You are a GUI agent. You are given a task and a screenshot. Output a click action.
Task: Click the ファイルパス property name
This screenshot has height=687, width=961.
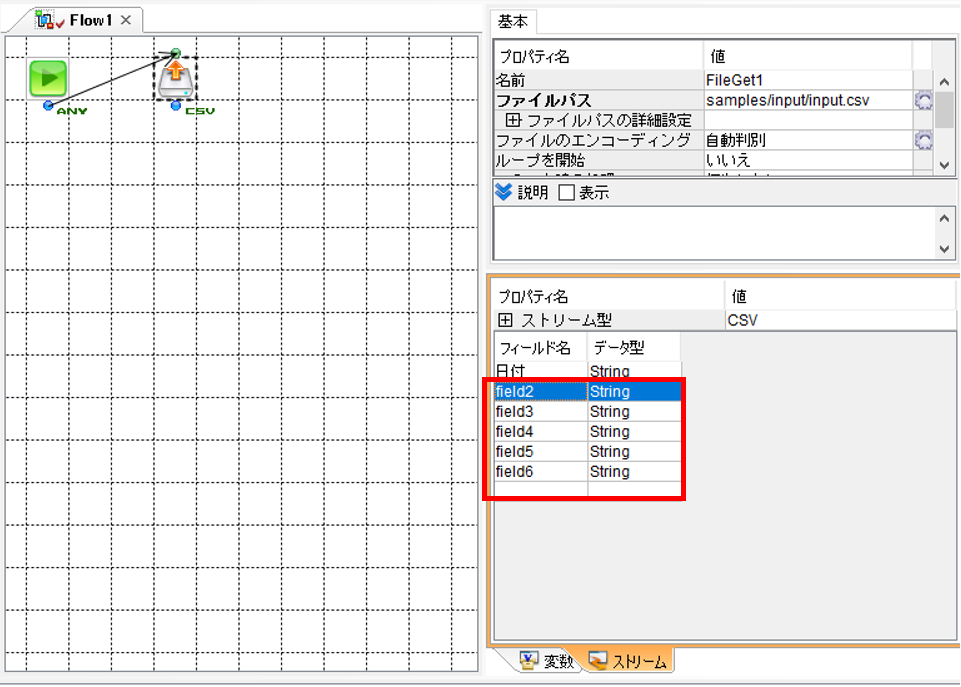543,101
